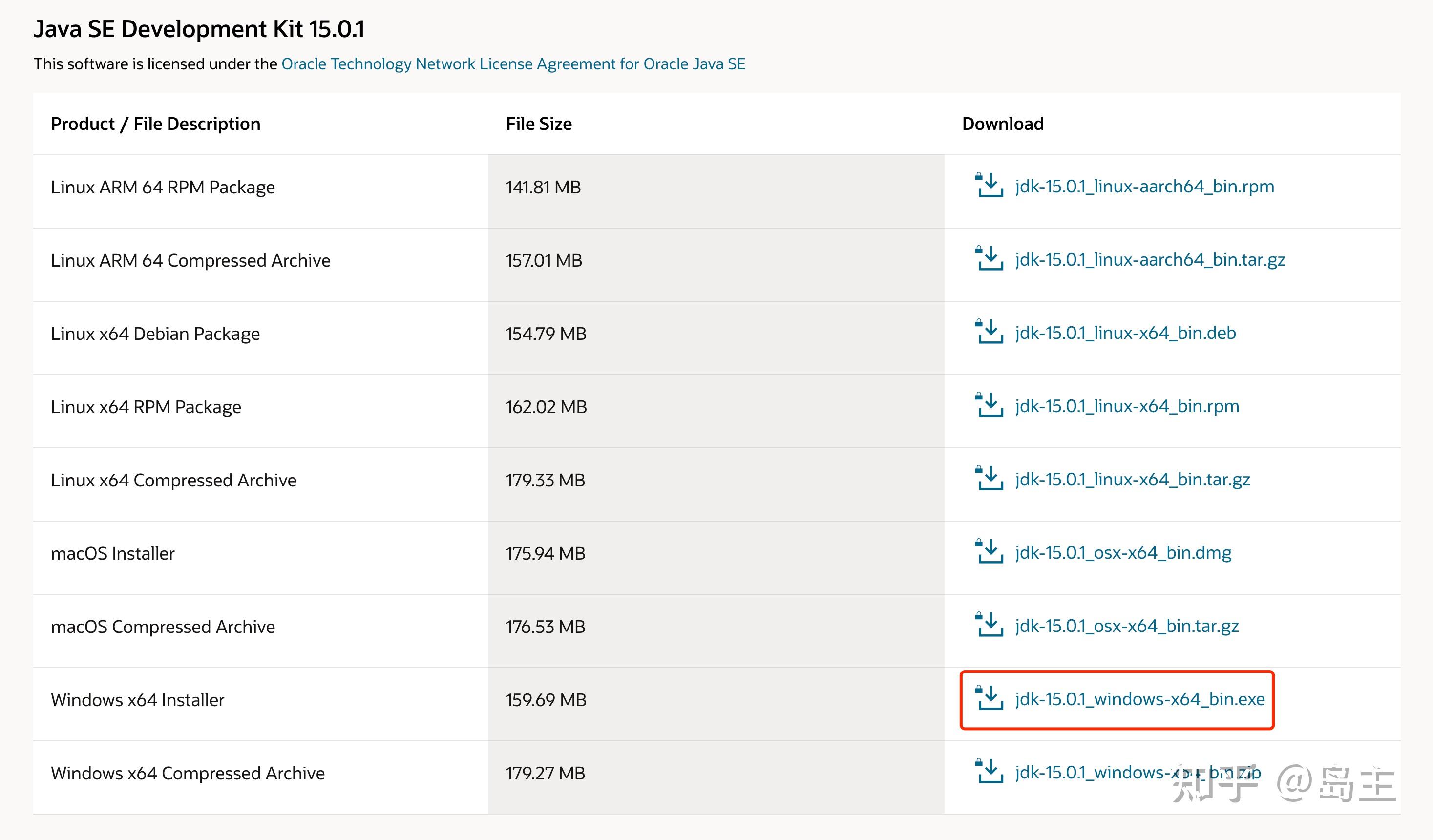The width and height of the screenshot is (1433, 840).
Task: Download jdk-15.0.1_linux-x64_bin.tar.gz file link
Action: pos(1132,480)
